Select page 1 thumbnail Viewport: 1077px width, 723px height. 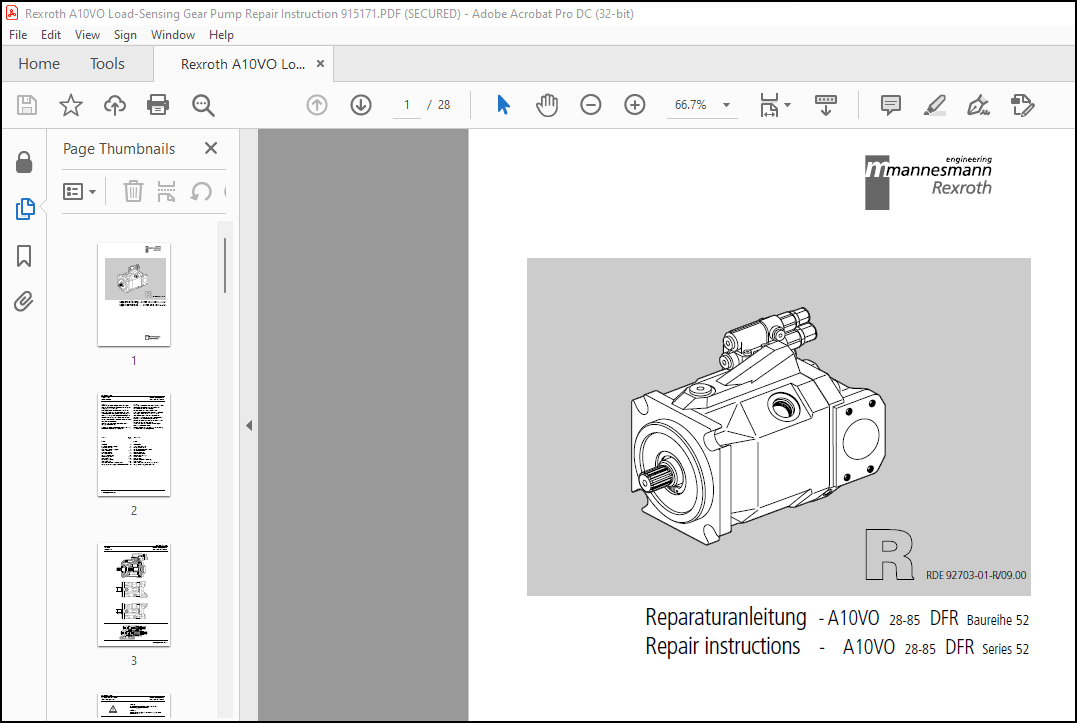[x=134, y=295]
